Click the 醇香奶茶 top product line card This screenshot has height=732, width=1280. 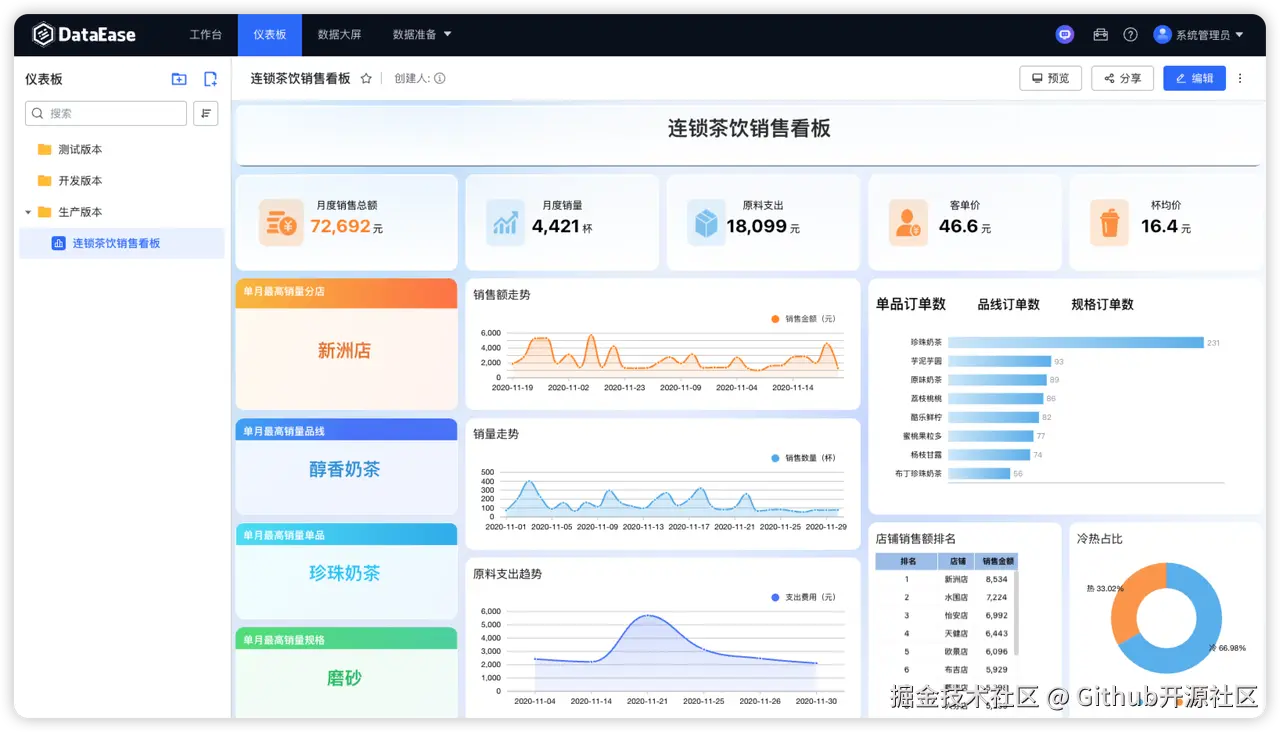pos(346,467)
